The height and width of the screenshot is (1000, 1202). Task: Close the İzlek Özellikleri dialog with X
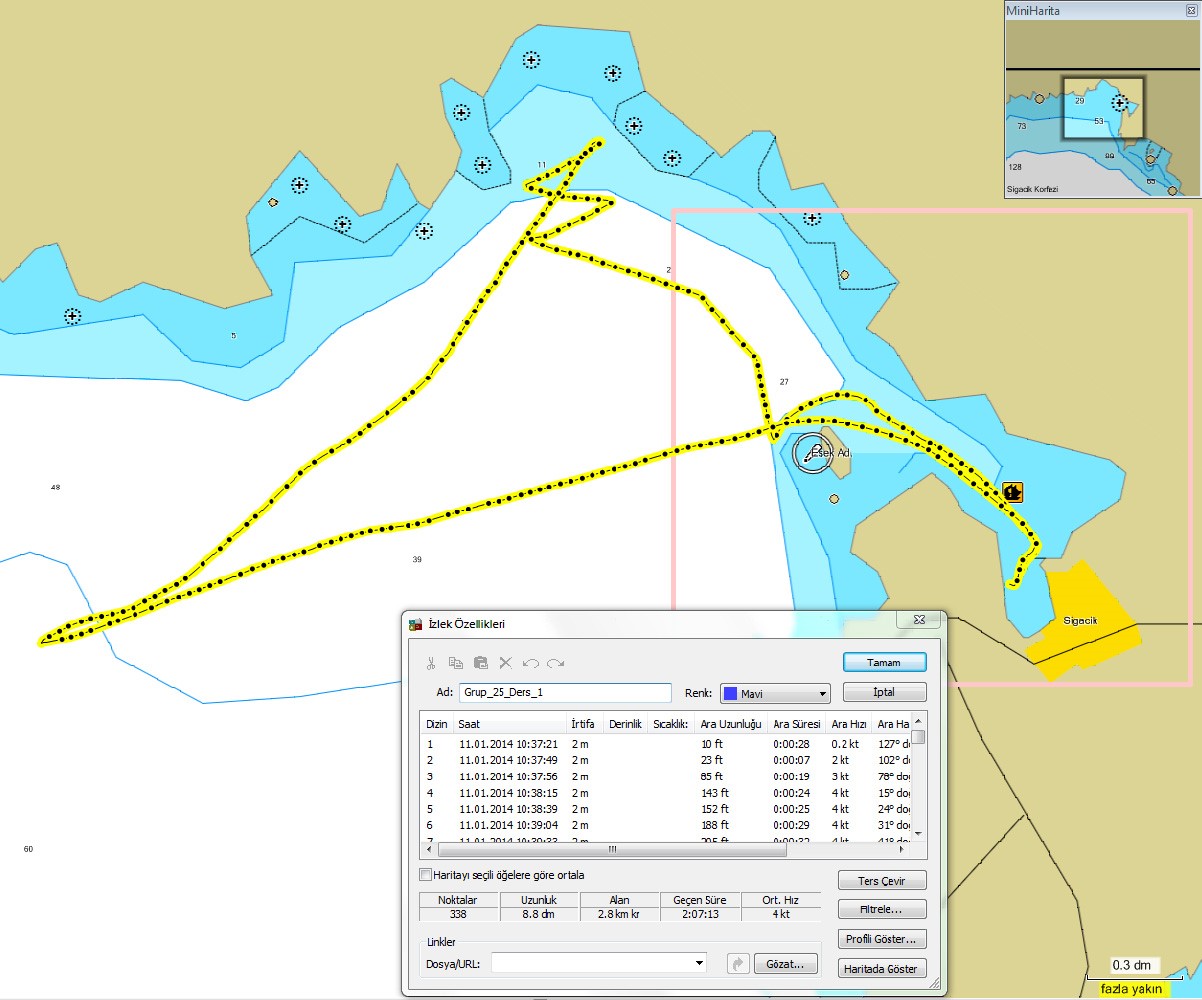(x=919, y=620)
